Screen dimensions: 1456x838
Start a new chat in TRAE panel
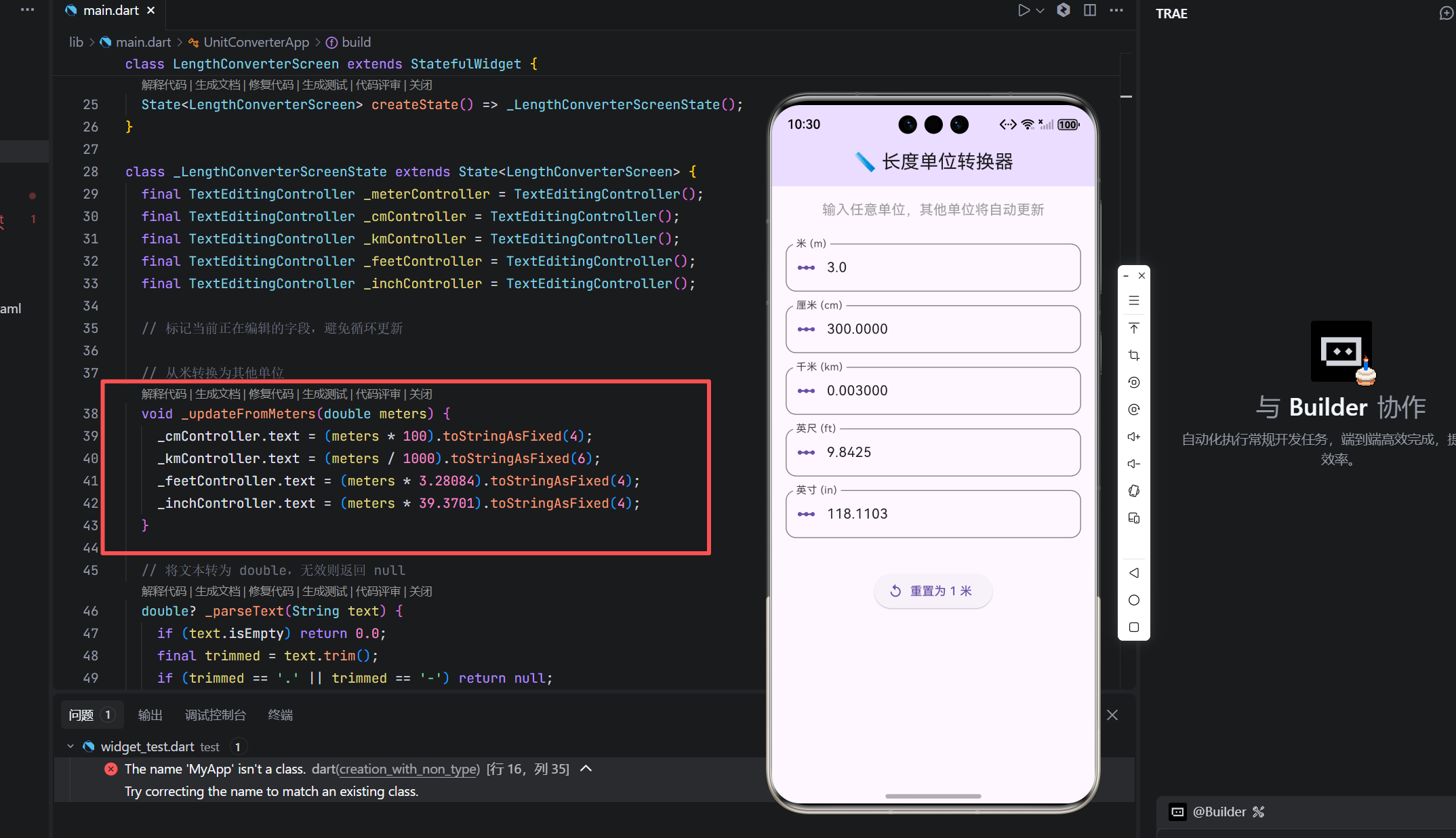pos(1445,14)
